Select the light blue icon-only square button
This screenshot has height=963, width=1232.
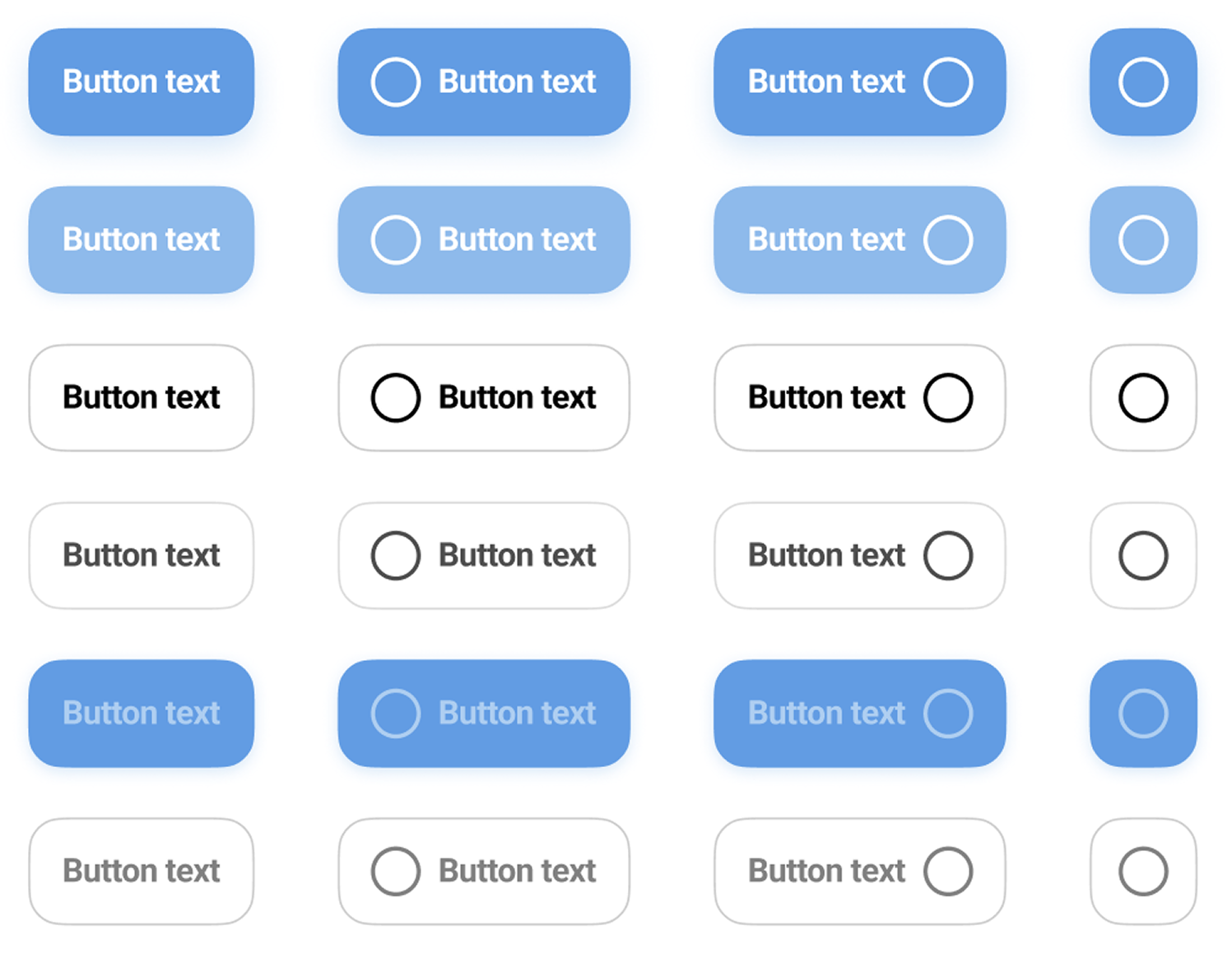(1143, 240)
